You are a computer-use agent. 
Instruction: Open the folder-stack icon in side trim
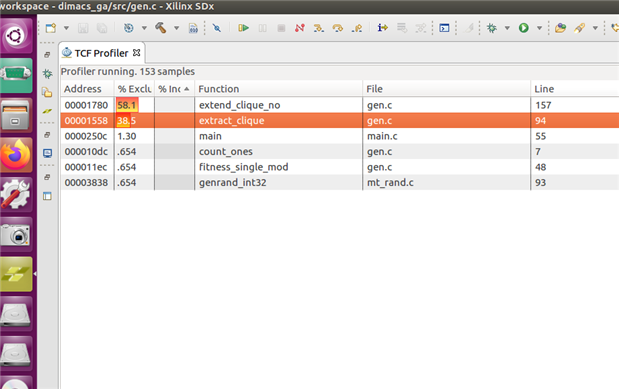pyautogui.click(x=47, y=92)
